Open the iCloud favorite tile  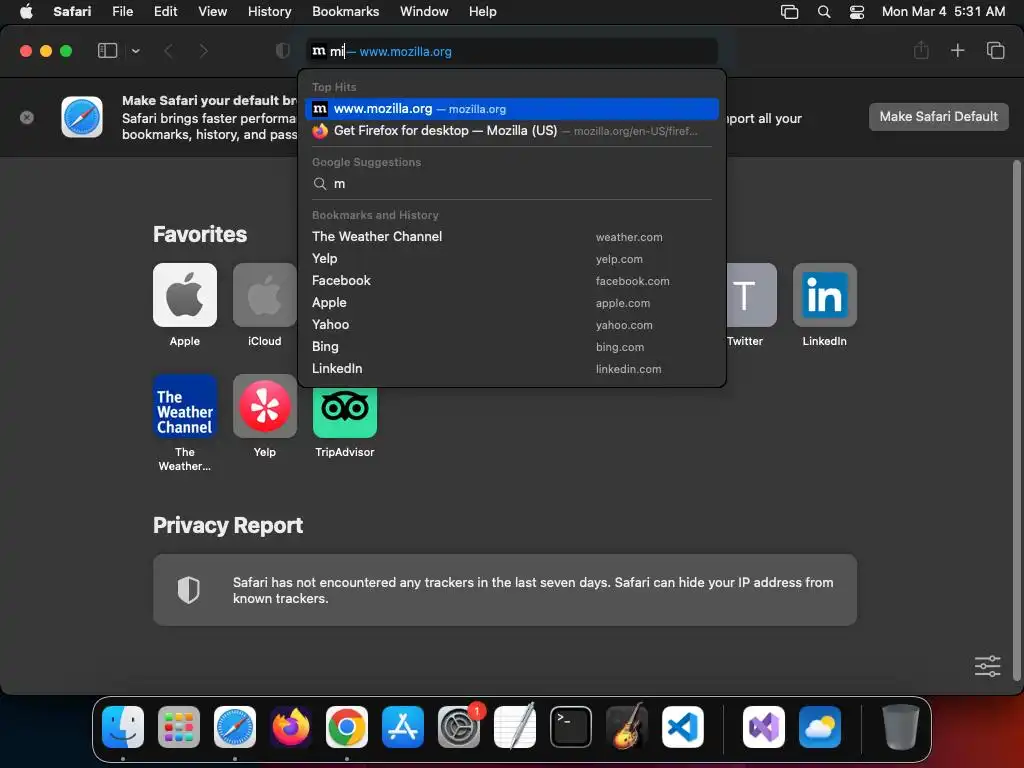pyautogui.click(x=264, y=295)
